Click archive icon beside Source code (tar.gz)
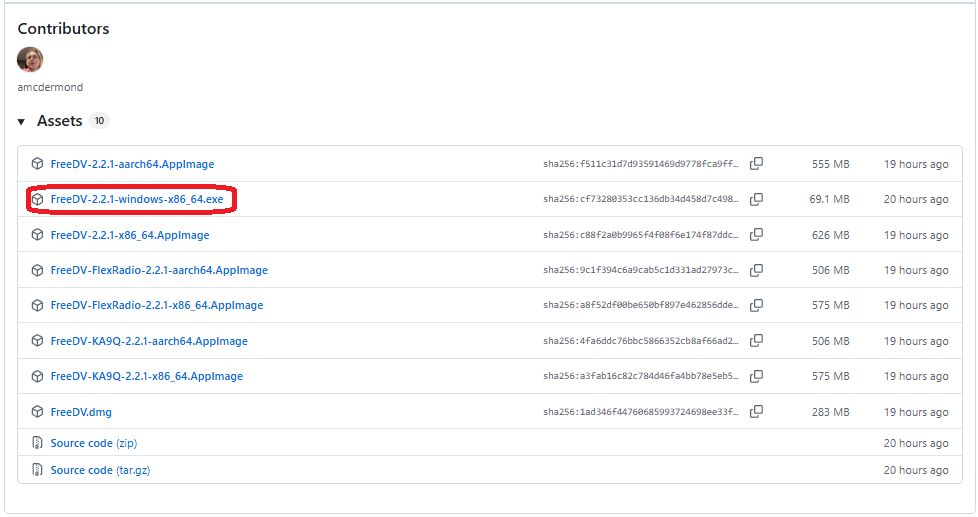 tap(37, 470)
